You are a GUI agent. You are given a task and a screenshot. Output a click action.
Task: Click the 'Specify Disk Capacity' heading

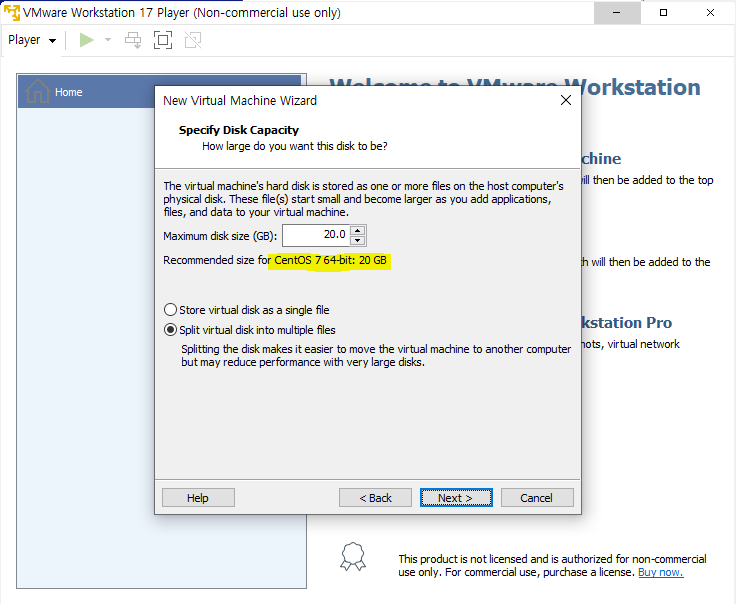pos(238,130)
